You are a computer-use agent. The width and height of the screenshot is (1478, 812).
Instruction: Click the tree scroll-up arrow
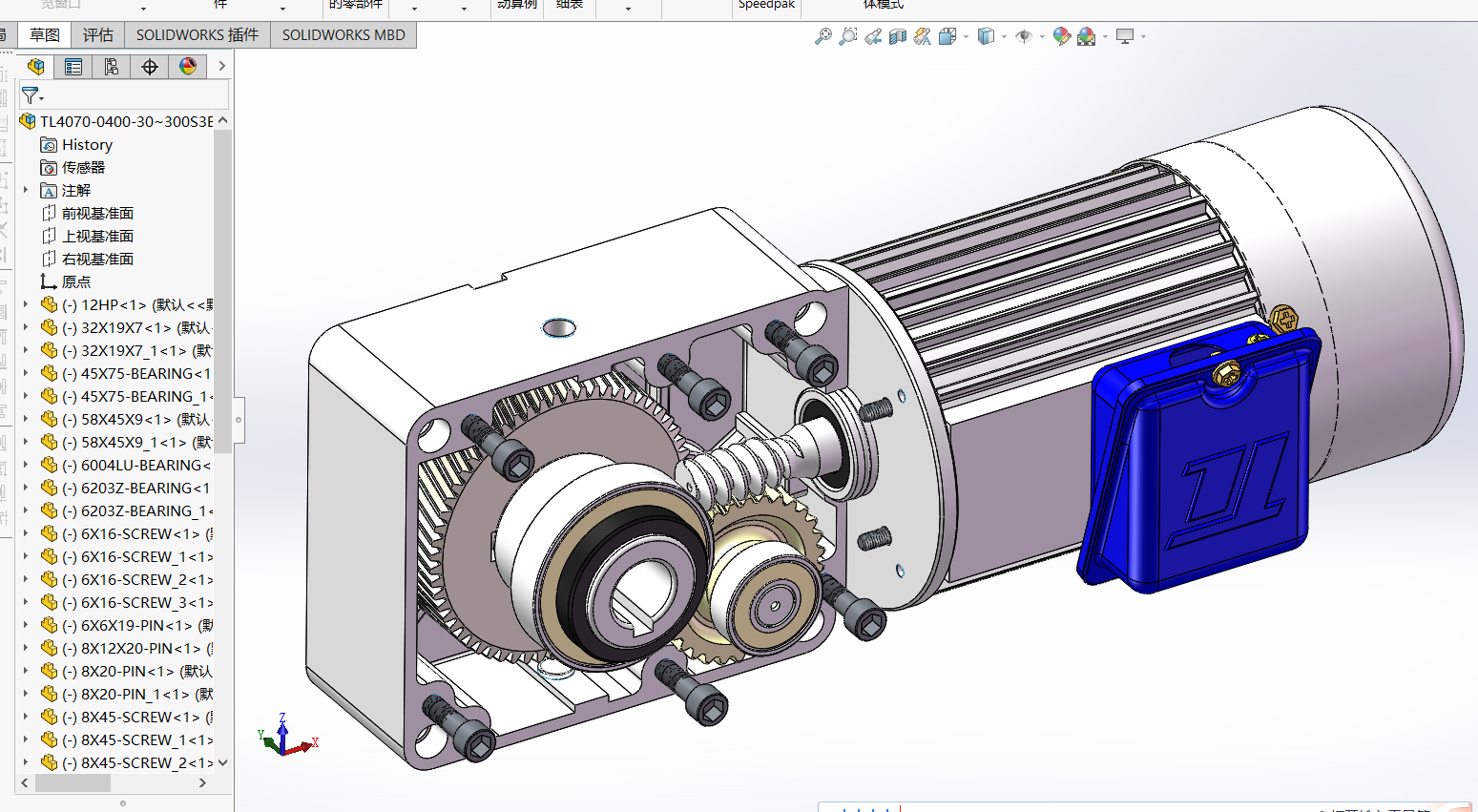pyautogui.click(x=223, y=120)
